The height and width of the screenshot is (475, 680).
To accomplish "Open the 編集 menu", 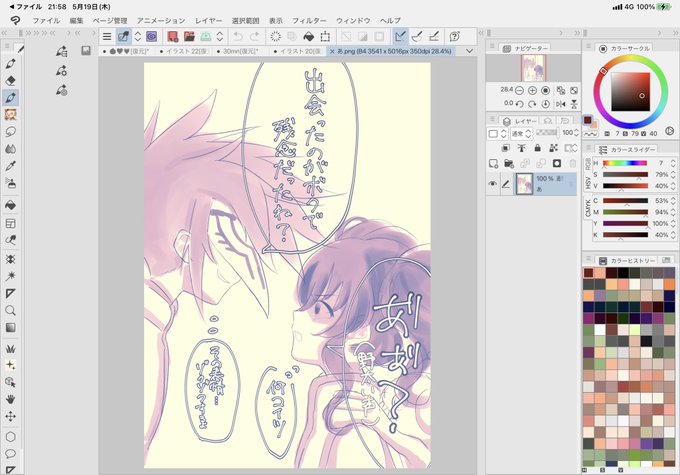I will pyautogui.click(x=76, y=20).
